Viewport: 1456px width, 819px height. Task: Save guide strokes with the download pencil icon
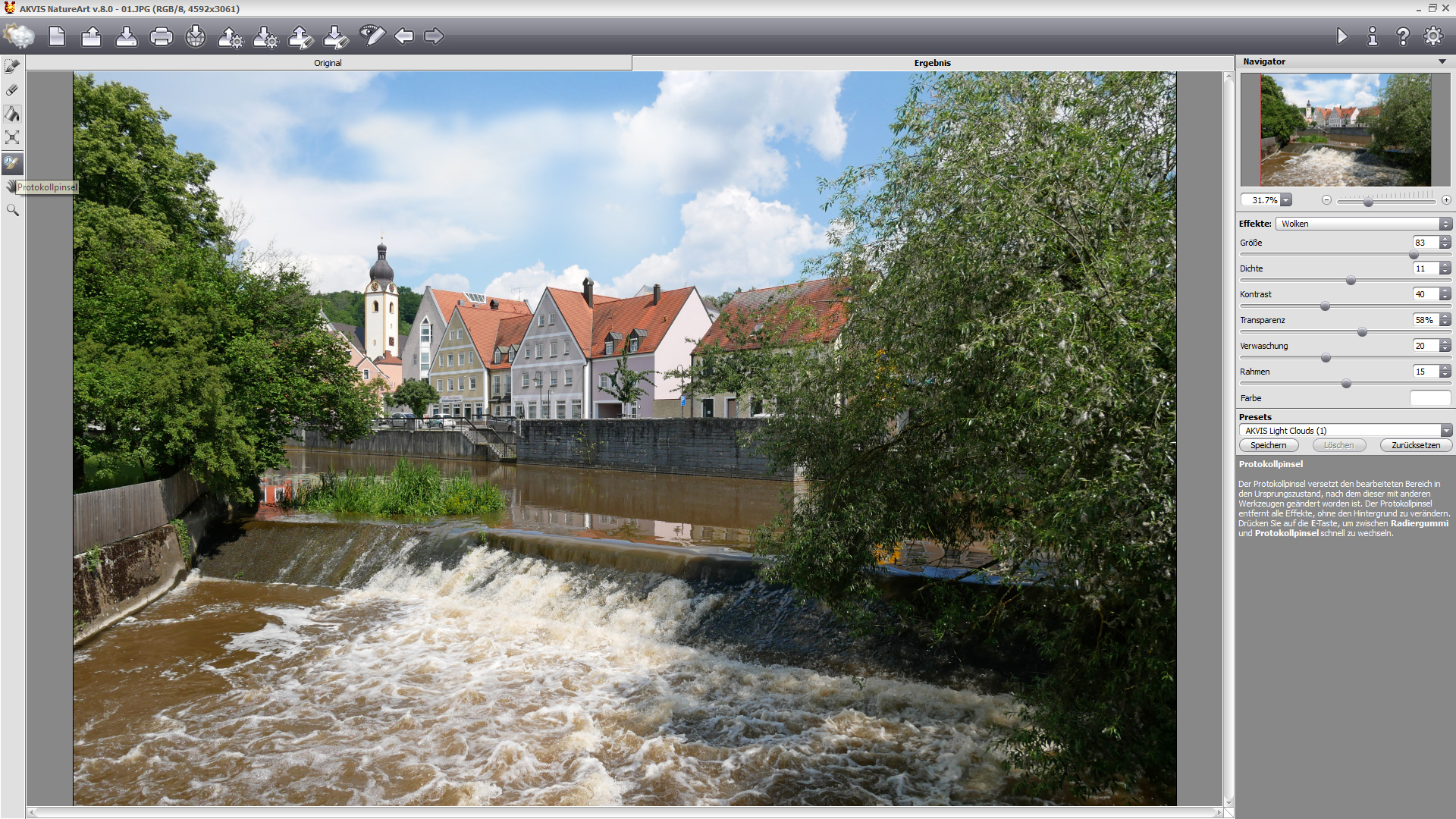(x=336, y=36)
